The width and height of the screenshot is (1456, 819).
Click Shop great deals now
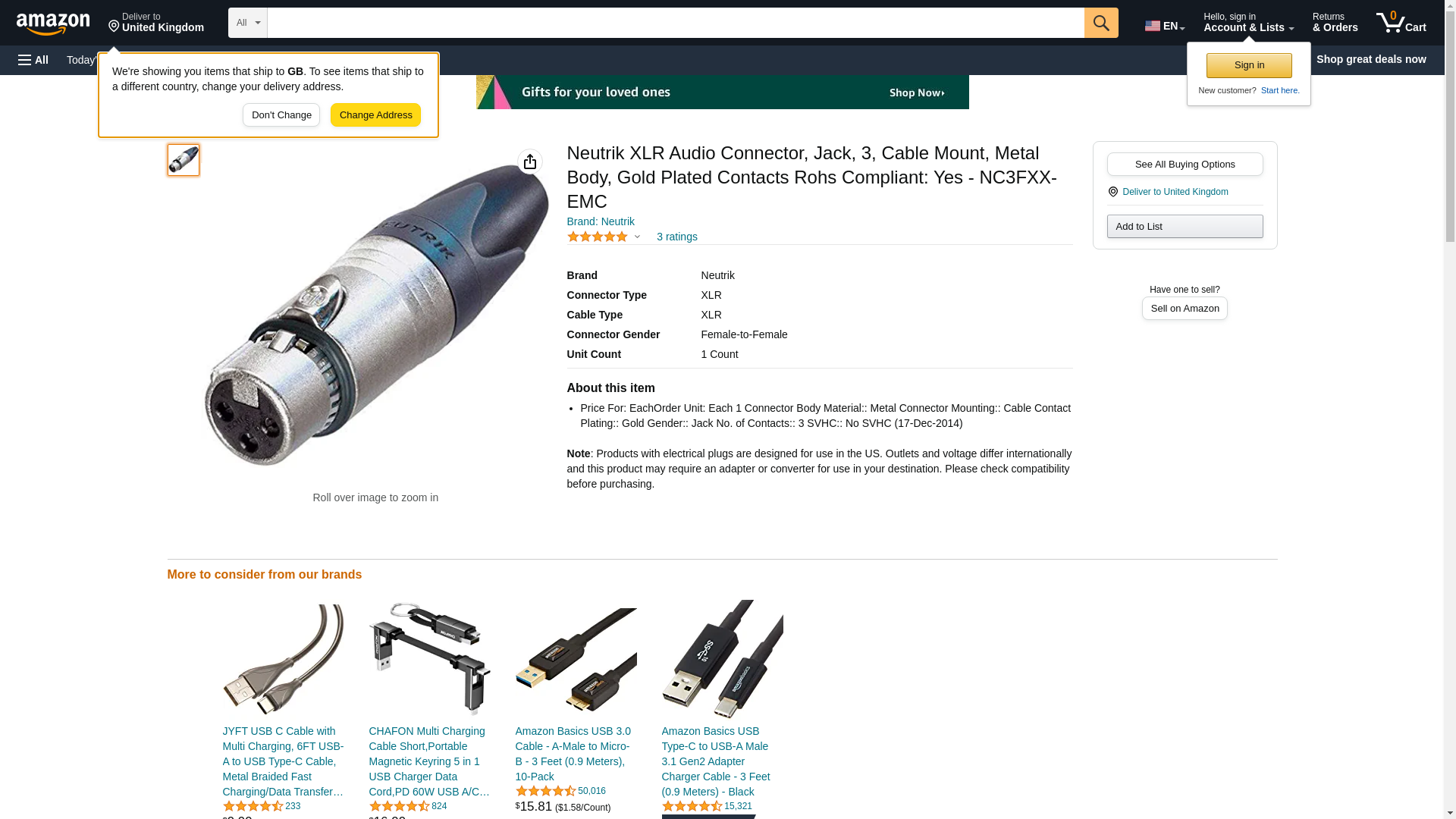click(x=1371, y=59)
